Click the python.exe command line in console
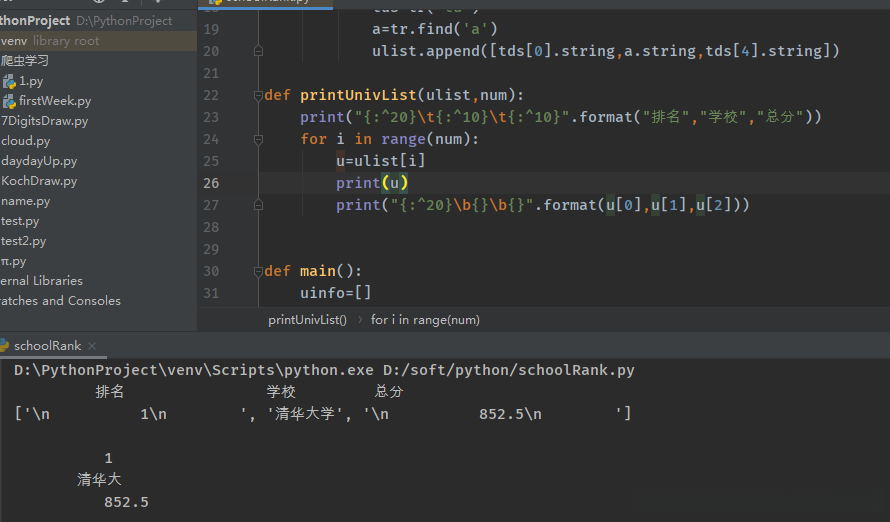 tap(324, 370)
